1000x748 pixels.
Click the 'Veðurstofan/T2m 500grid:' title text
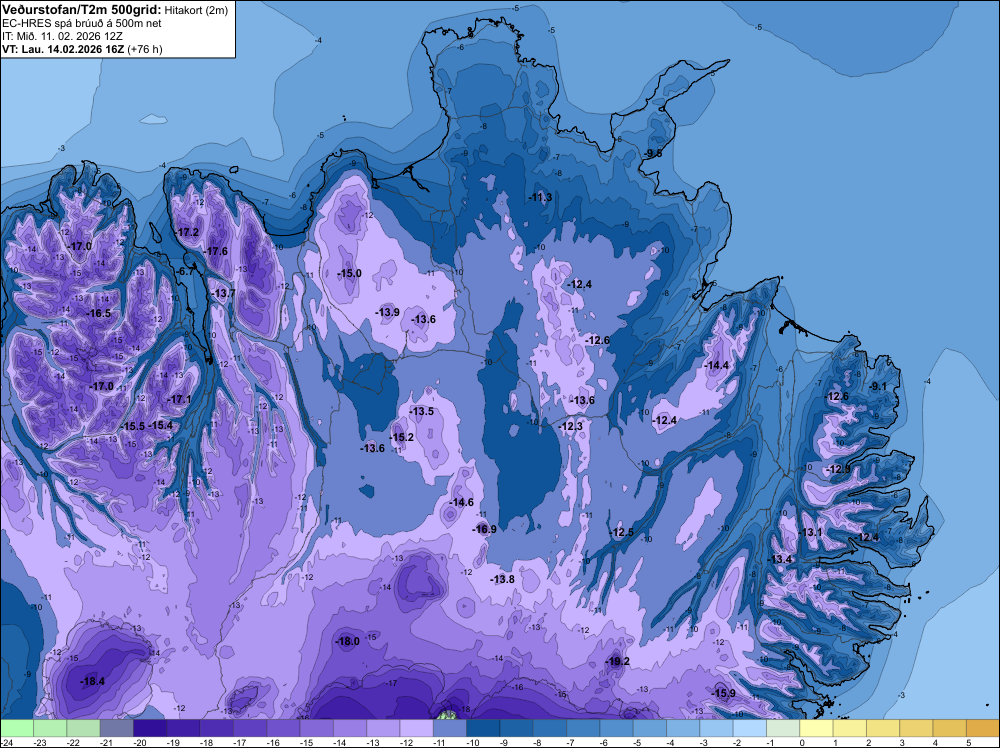[x=82, y=10]
